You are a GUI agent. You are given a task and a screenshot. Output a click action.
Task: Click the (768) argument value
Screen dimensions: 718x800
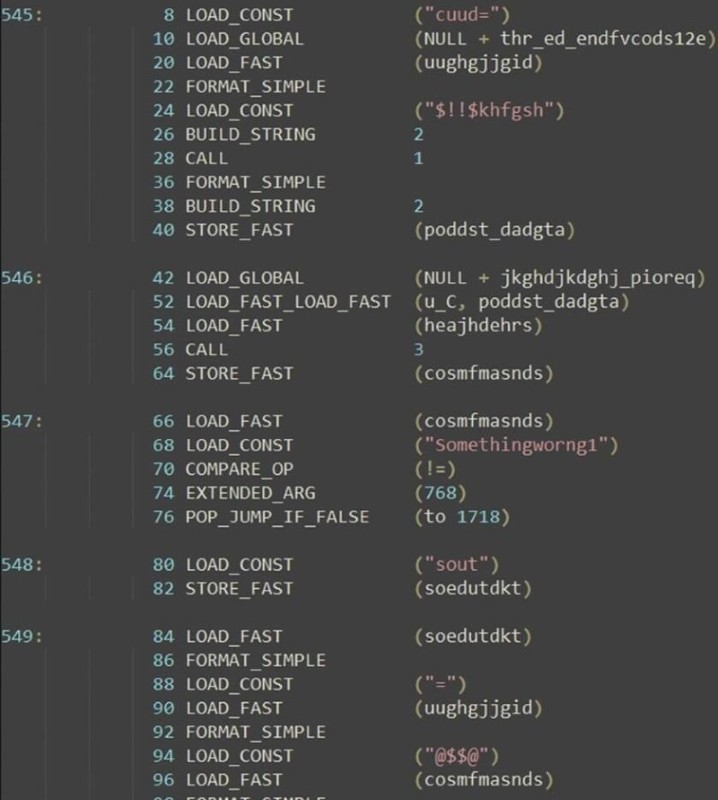[x=437, y=493]
